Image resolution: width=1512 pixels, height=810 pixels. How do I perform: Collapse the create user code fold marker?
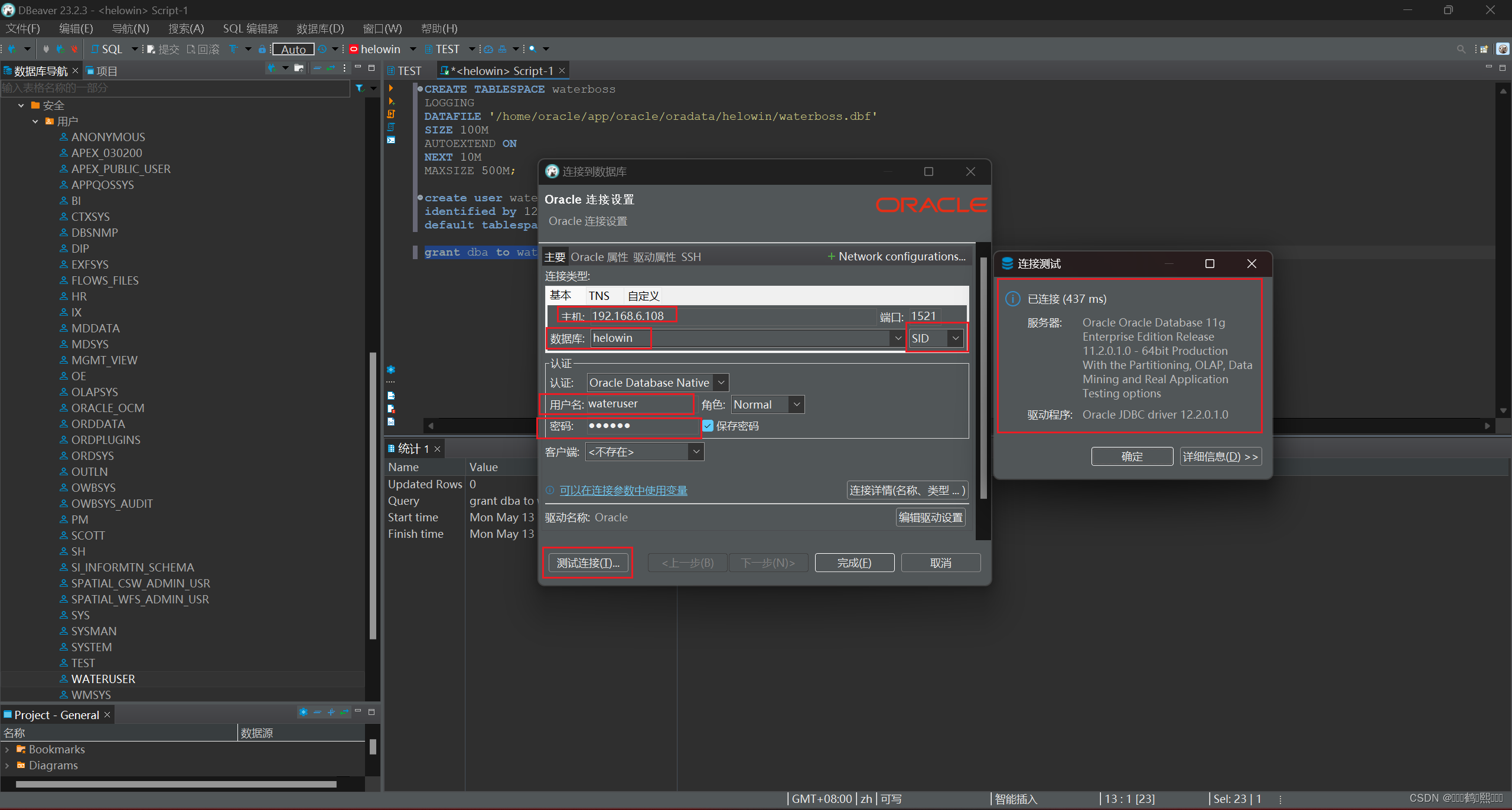[x=420, y=197]
